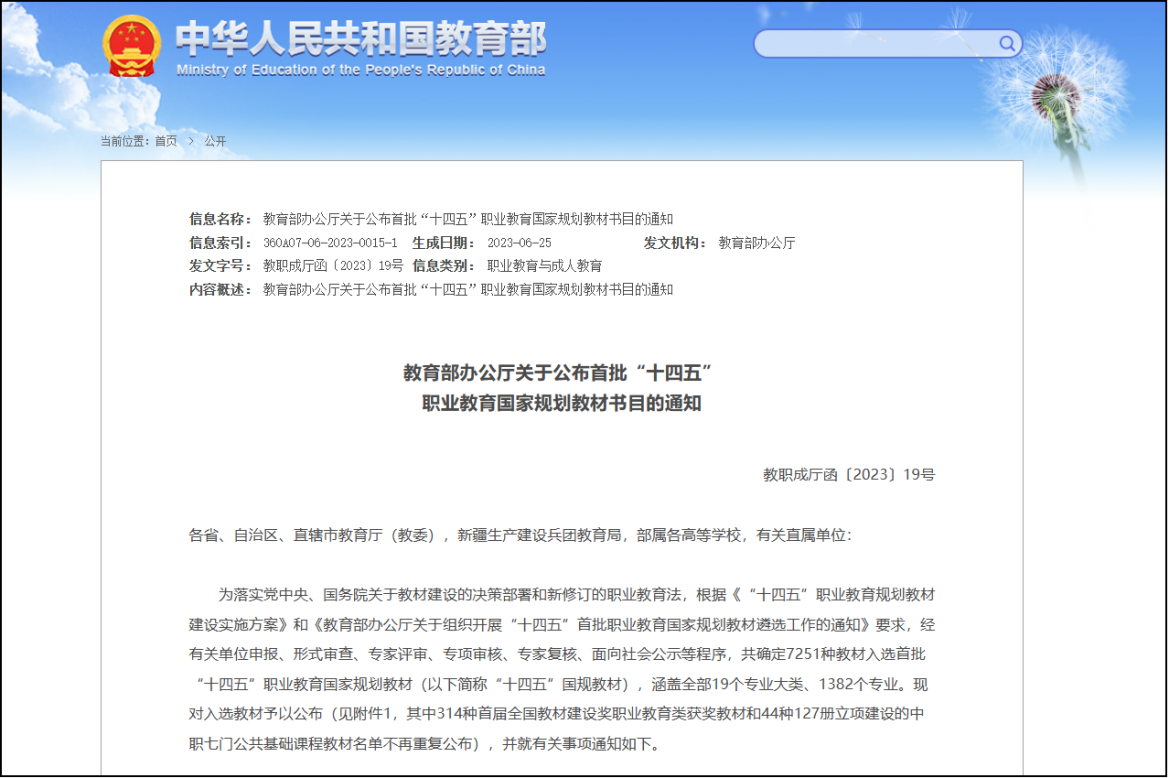Image resolution: width=1169 pixels, height=778 pixels.
Task: Click the 信息类别 value 职业教育与成人教育
Action: (544, 266)
